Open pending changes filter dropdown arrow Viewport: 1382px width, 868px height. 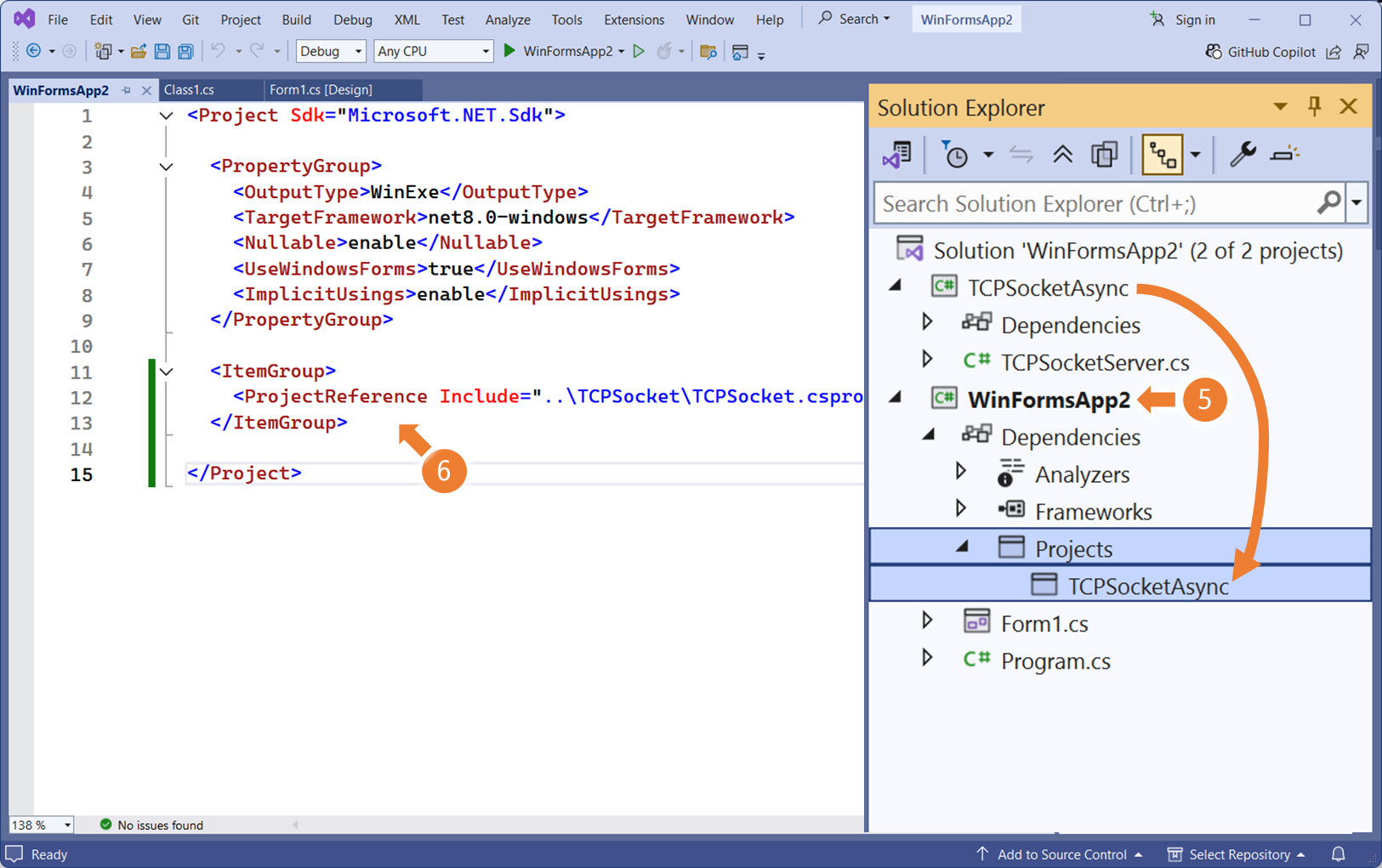[988, 155]
